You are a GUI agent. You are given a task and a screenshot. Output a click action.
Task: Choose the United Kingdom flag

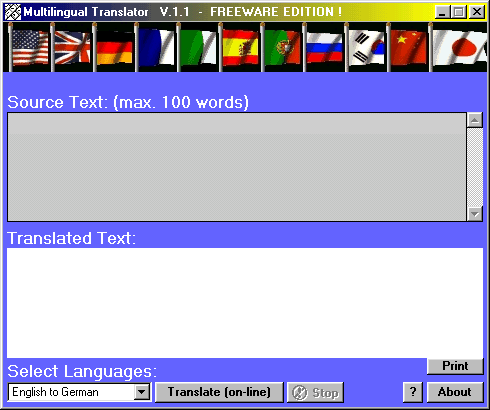click(x=72, y=47)
